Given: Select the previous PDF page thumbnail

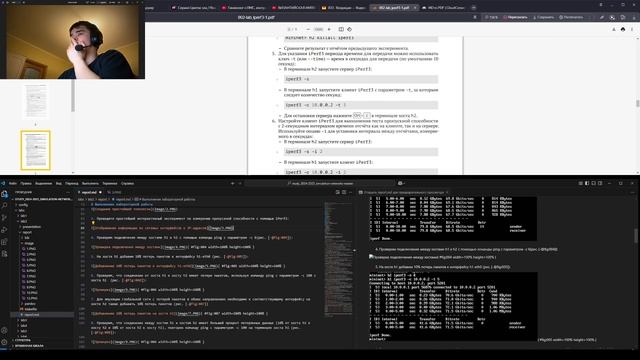Looking at the screenshot, I should point(36,101).
